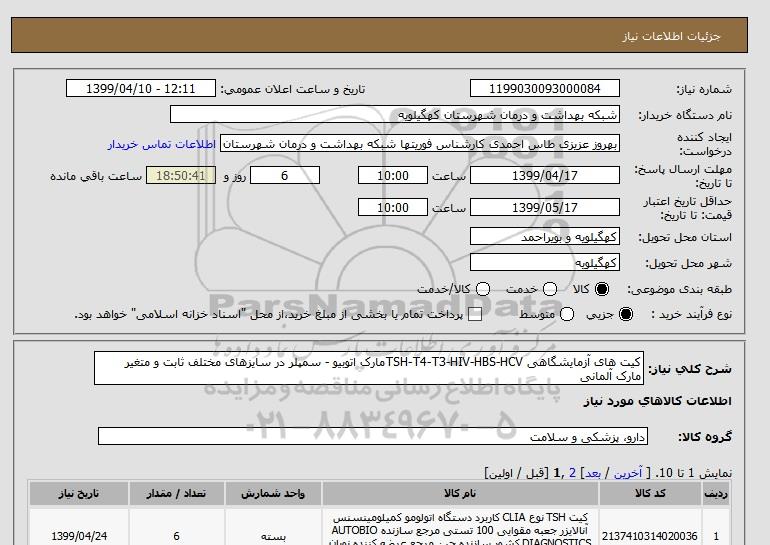Click the بعد pagination link
Image resolution: width=770 pixels, height=545 pixels.
point(593,473)
